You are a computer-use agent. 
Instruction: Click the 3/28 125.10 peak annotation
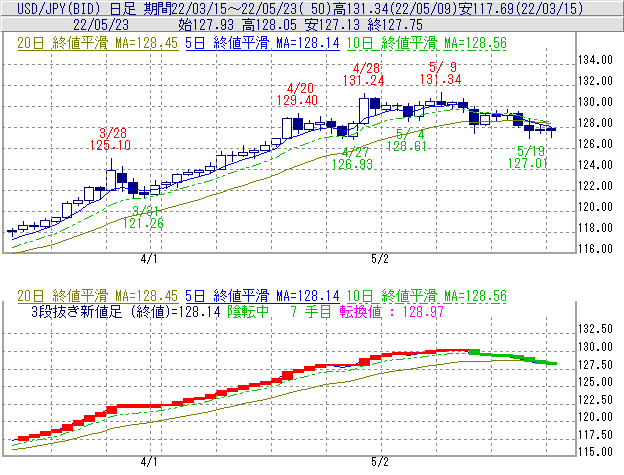pyautogui.click(x=110, y=139)
